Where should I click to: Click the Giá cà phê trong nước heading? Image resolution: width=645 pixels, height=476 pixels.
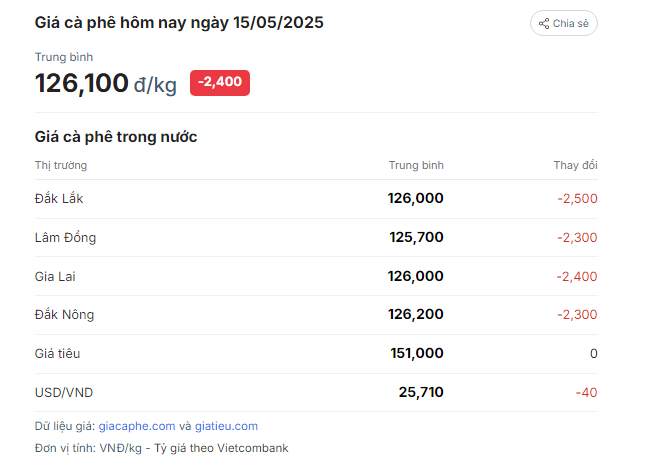[x=116, y=137]
